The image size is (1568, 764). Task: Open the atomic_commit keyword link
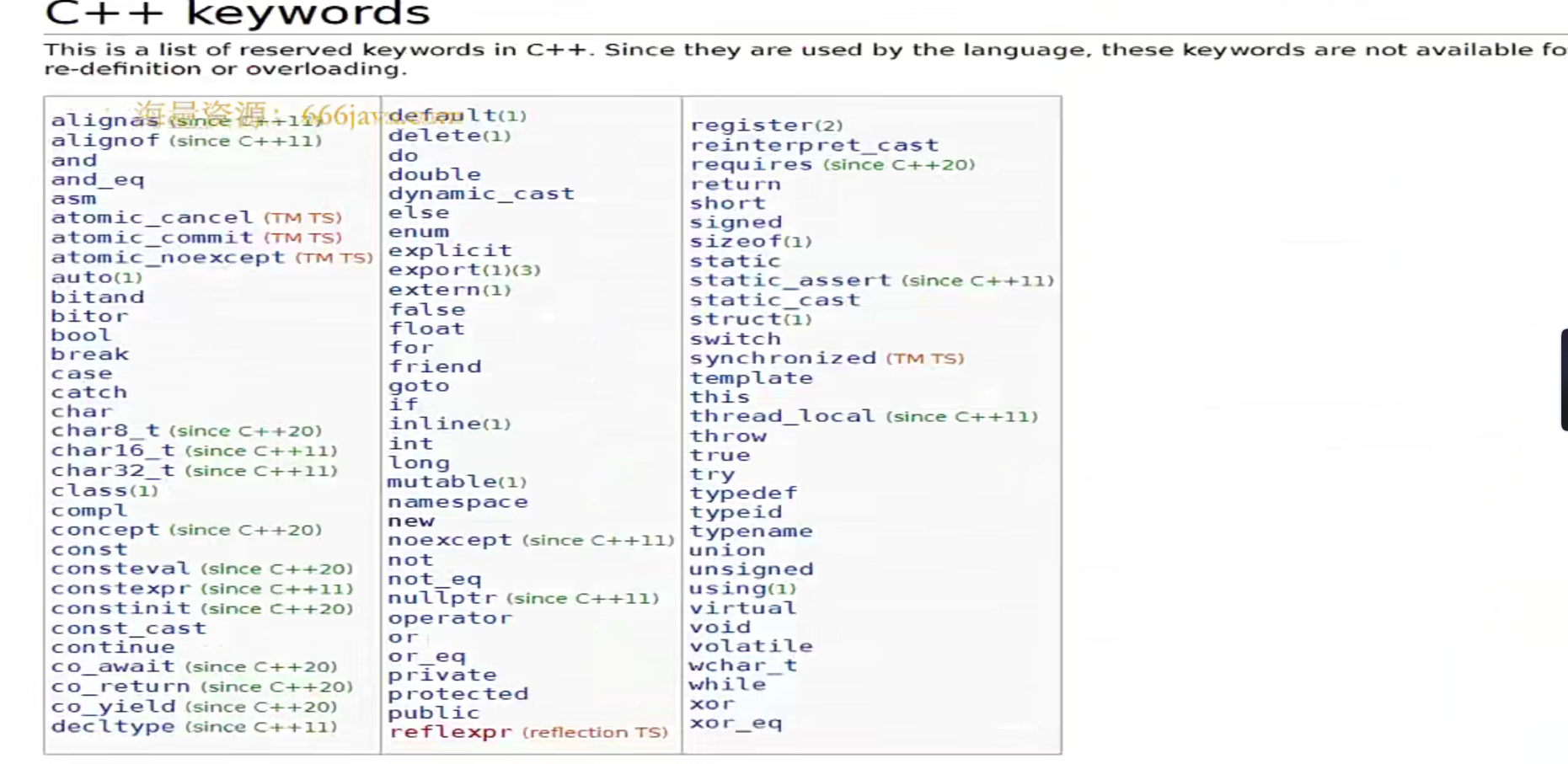(152, 238)
